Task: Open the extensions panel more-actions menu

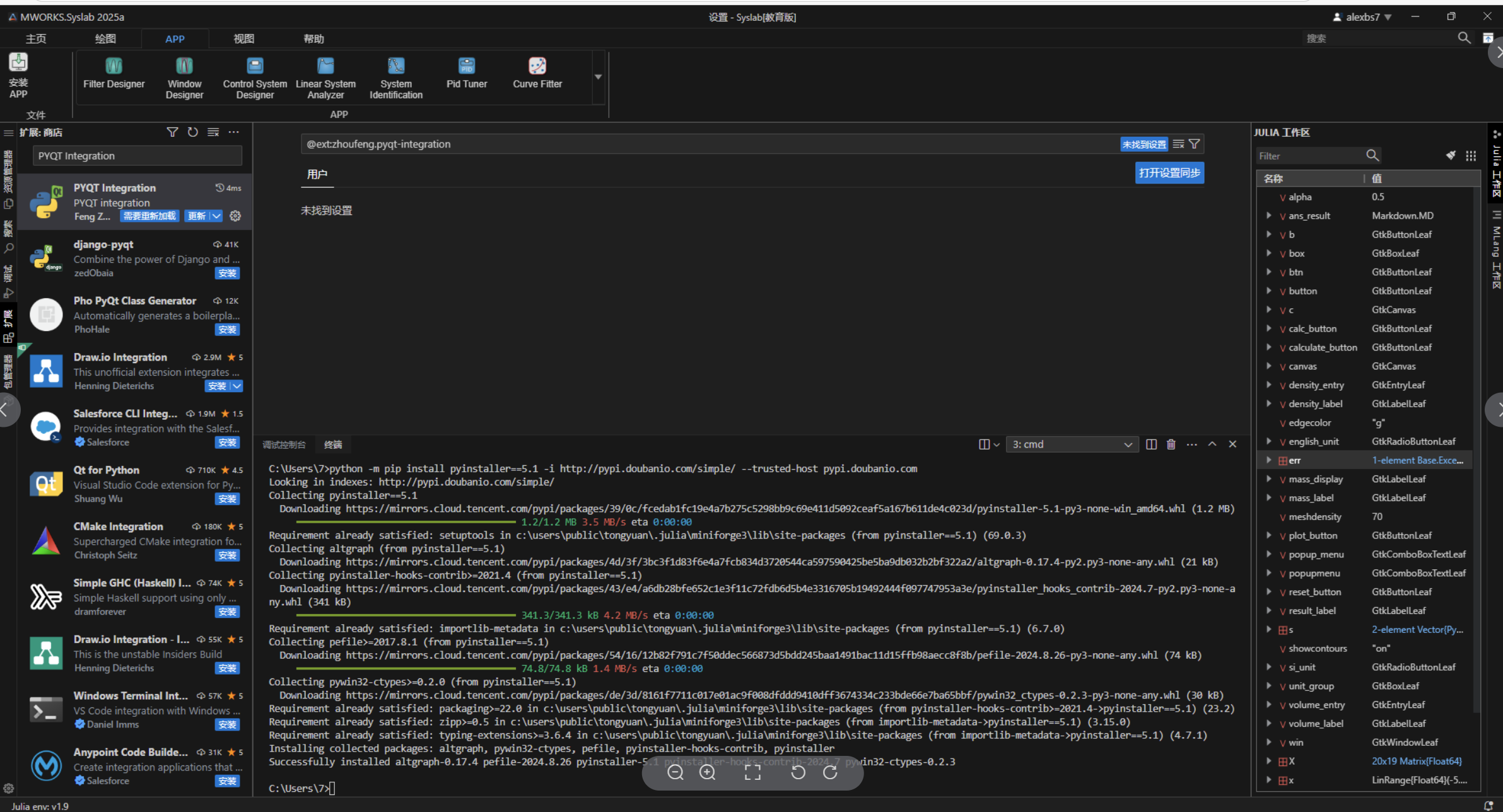Action: (x=234, y=132)
